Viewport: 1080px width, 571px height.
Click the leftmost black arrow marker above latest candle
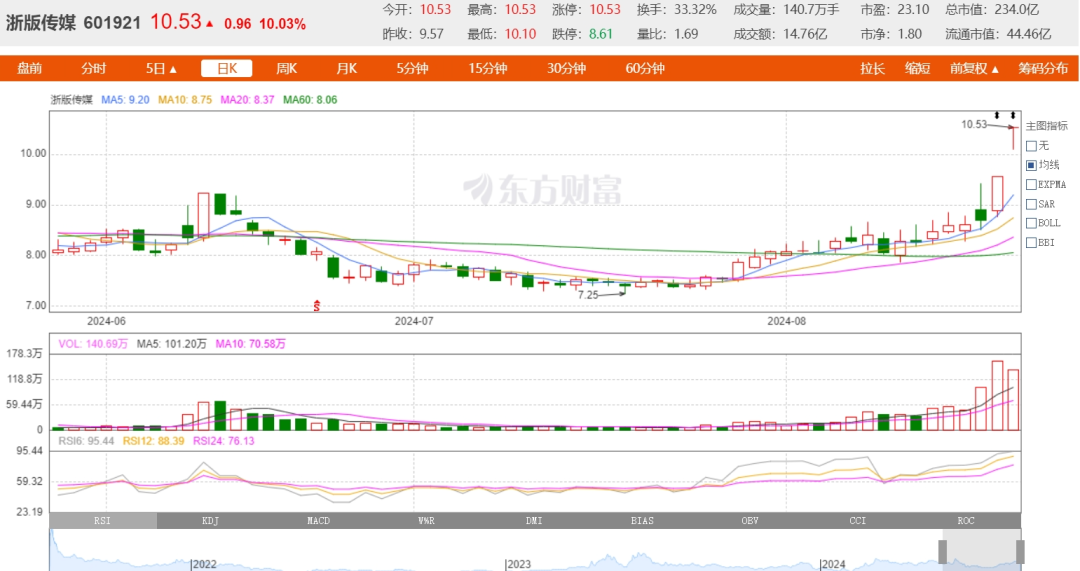click(997, 116)
